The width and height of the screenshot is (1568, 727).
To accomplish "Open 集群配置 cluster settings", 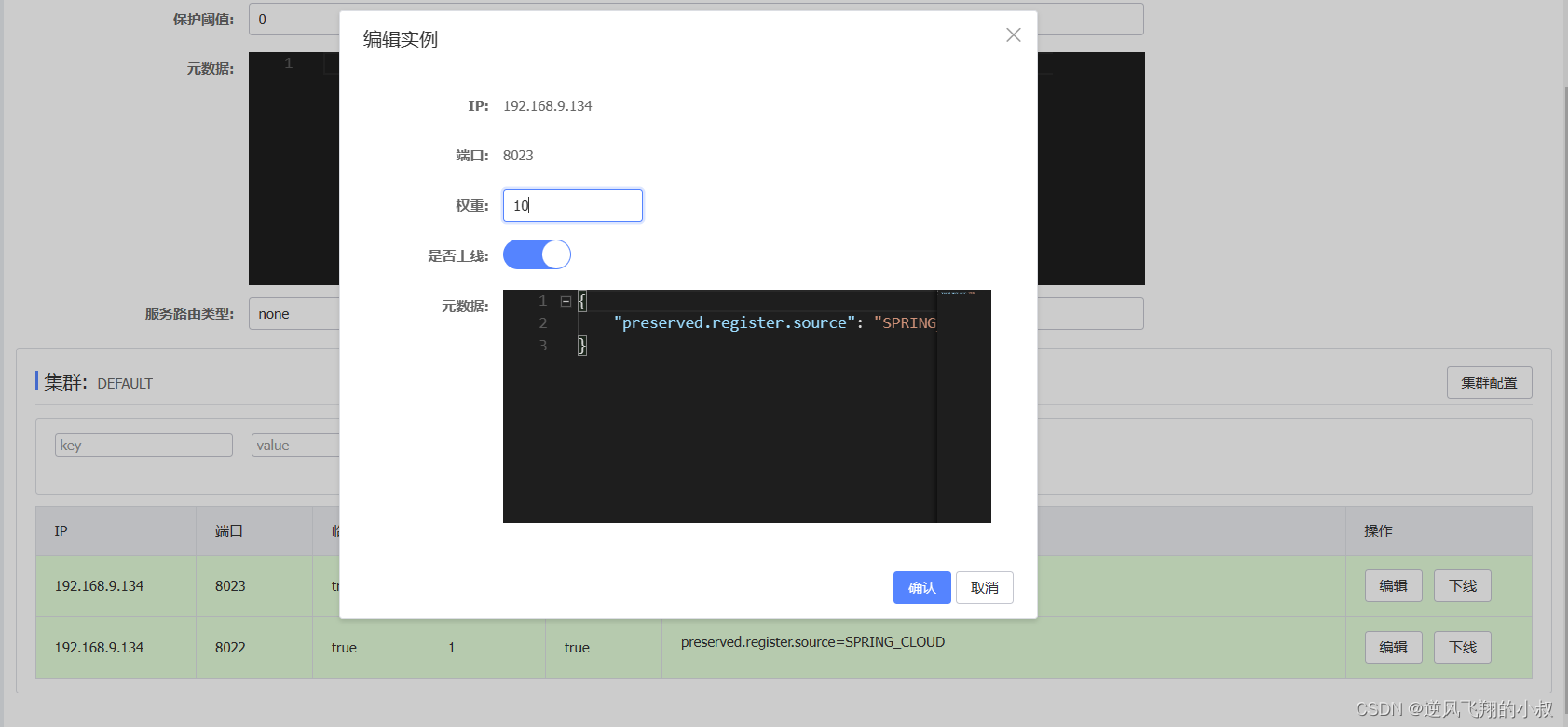I will [x=1488, y=383].
